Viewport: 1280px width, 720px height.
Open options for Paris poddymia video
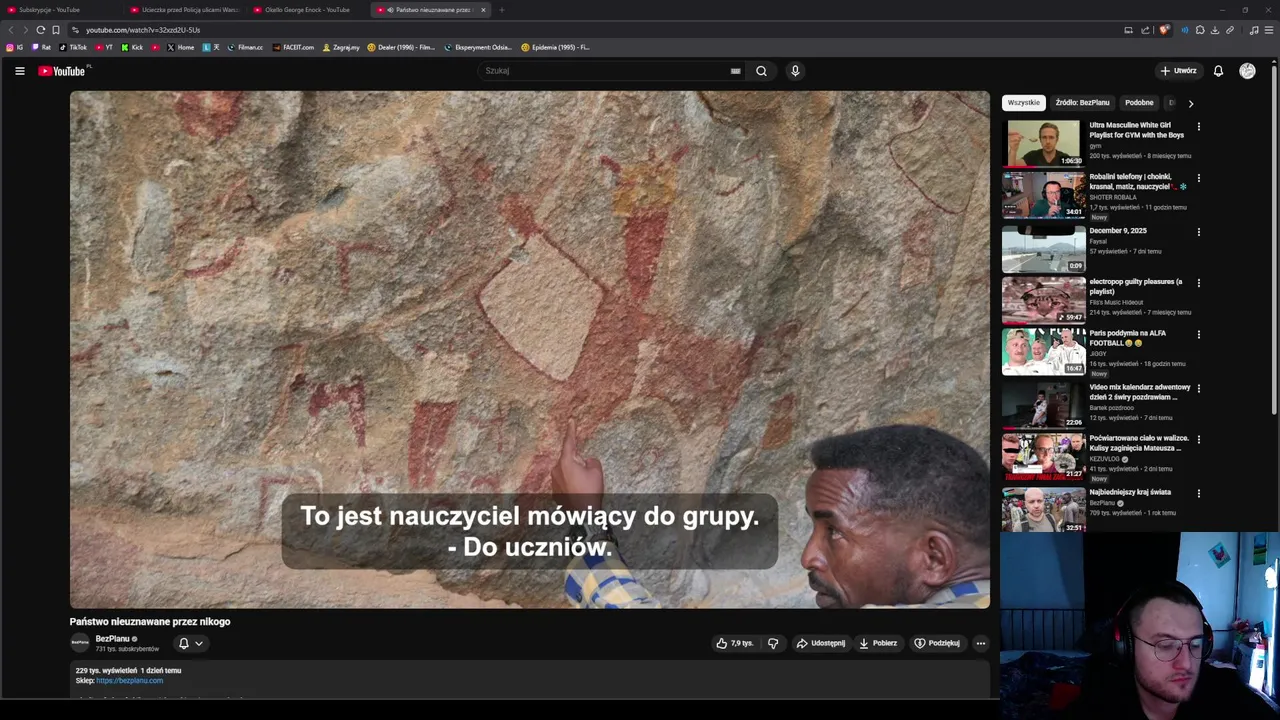tap(1198, 335)
